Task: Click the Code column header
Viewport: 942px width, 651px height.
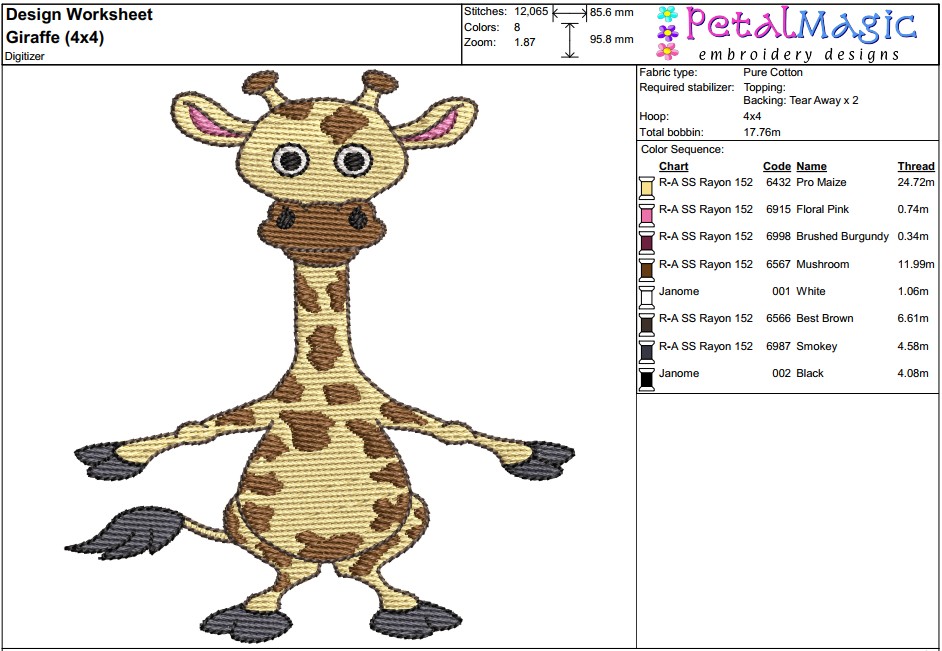Action: click(777, 166)
